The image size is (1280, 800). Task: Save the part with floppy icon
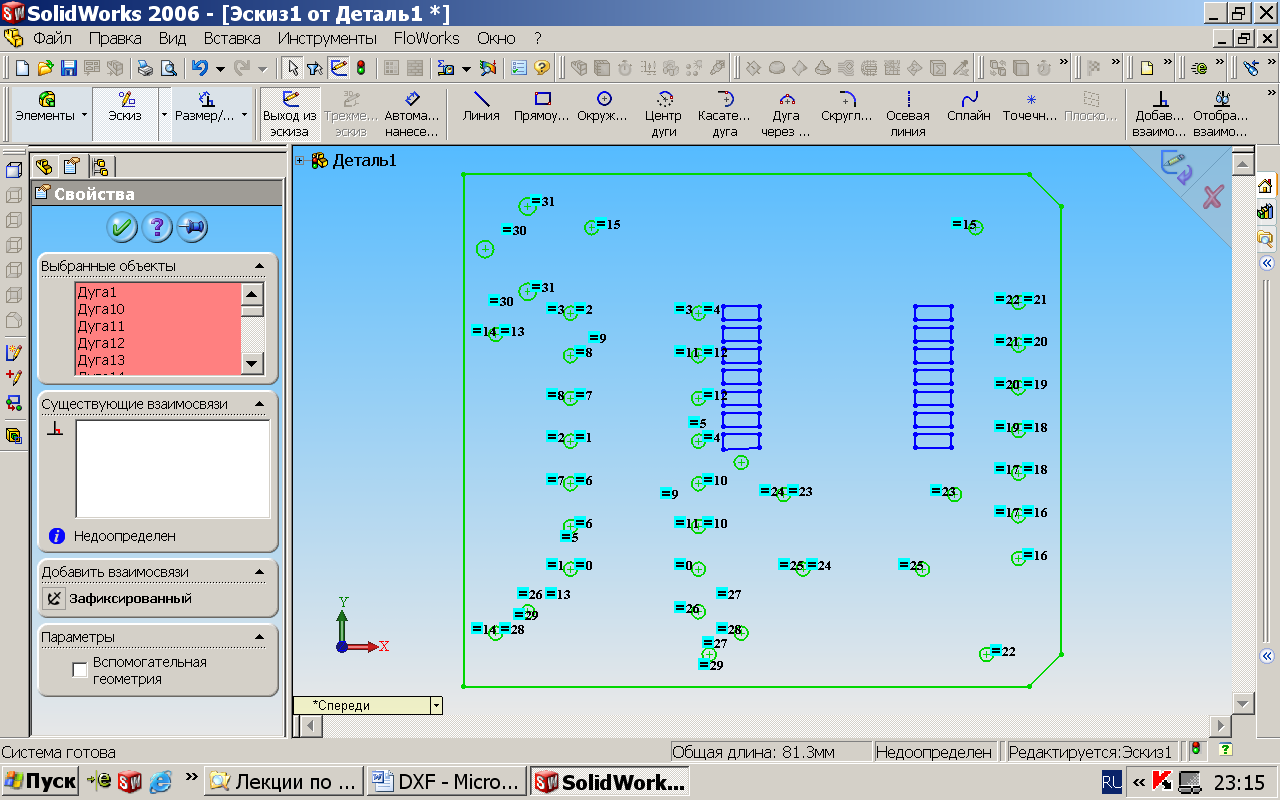(x=69, y=68)
